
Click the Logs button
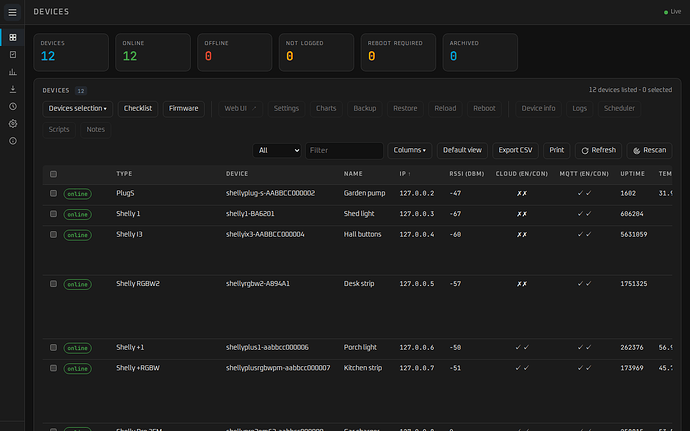580,109
